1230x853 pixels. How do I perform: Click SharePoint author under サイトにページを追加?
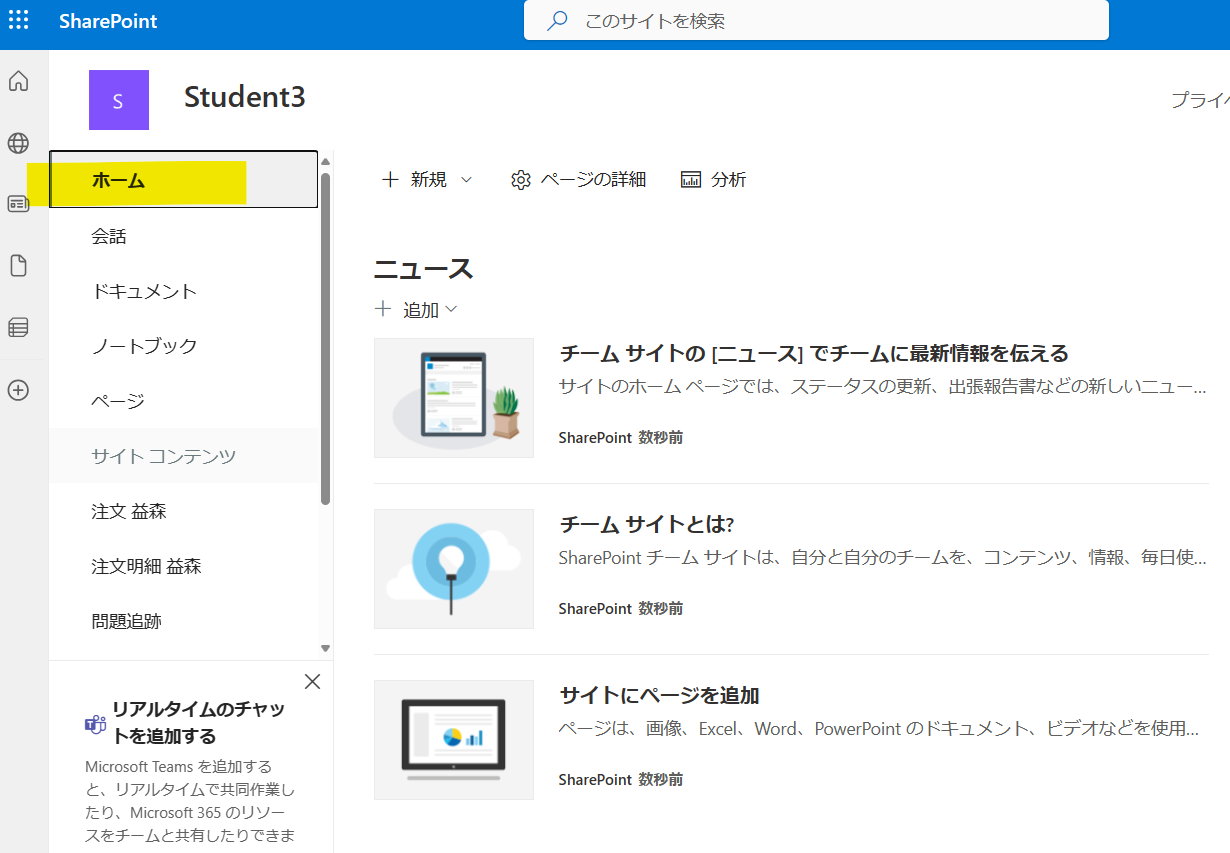[x=595, y=780]
